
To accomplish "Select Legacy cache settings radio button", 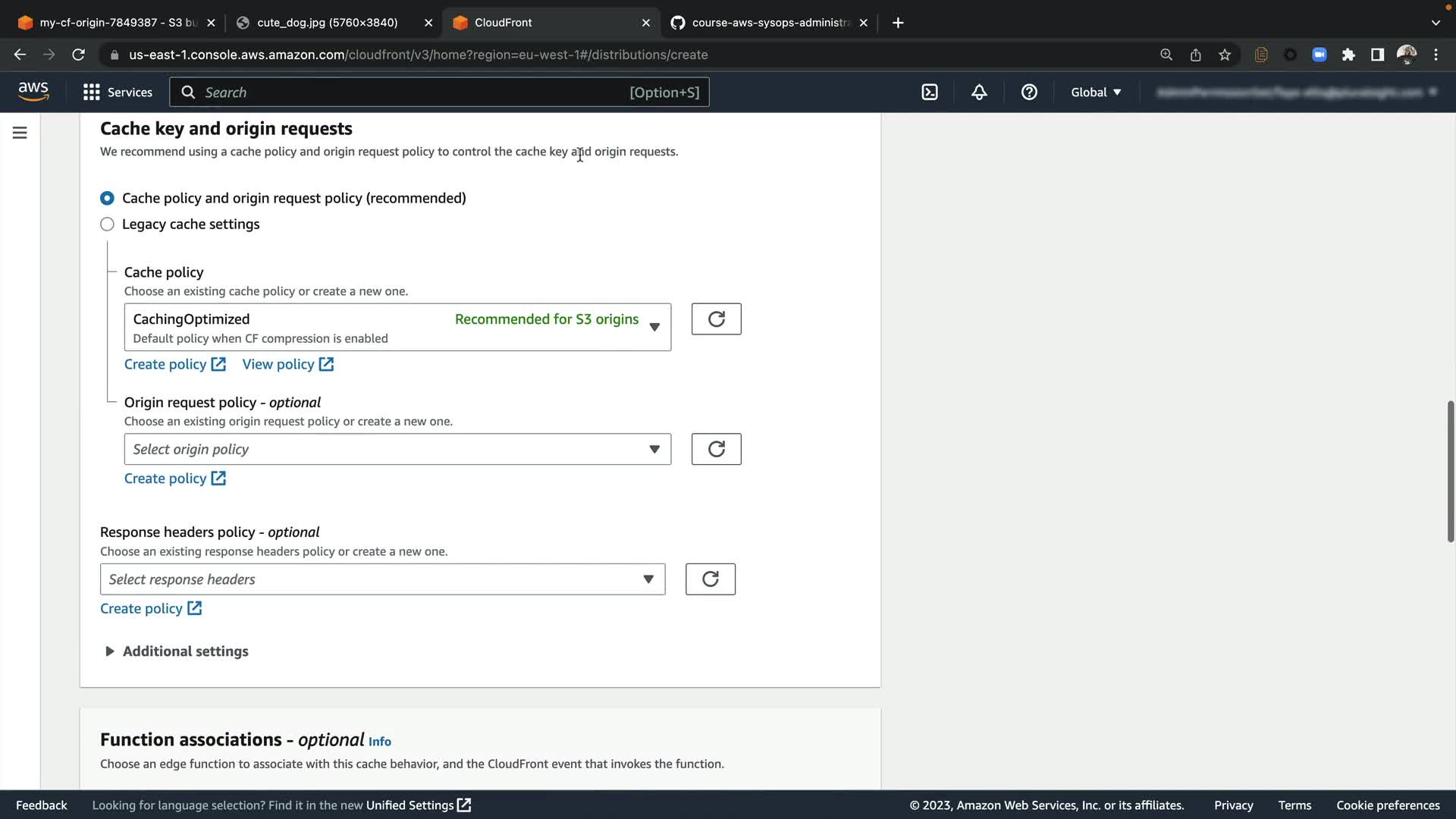I will point(107,224).
